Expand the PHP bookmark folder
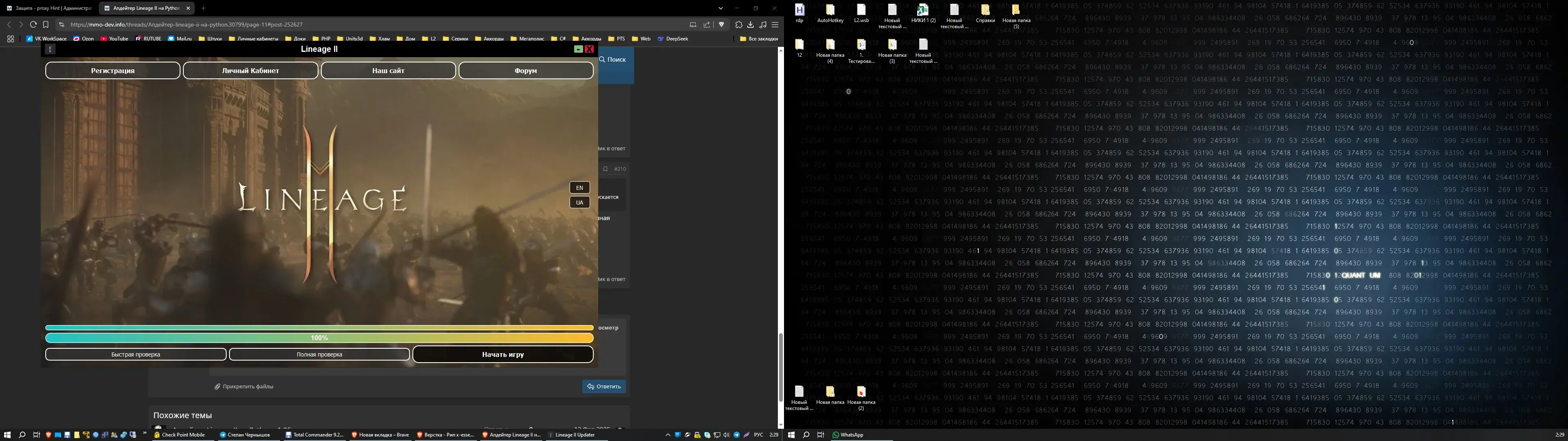1568x441 pixels. (322, 39)
